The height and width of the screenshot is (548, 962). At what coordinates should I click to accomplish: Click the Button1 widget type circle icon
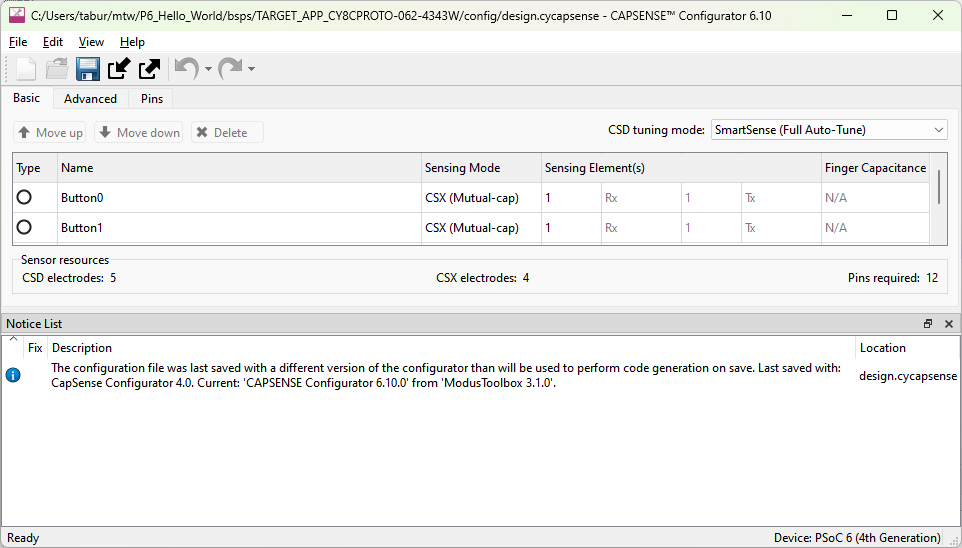pos(24,227)
